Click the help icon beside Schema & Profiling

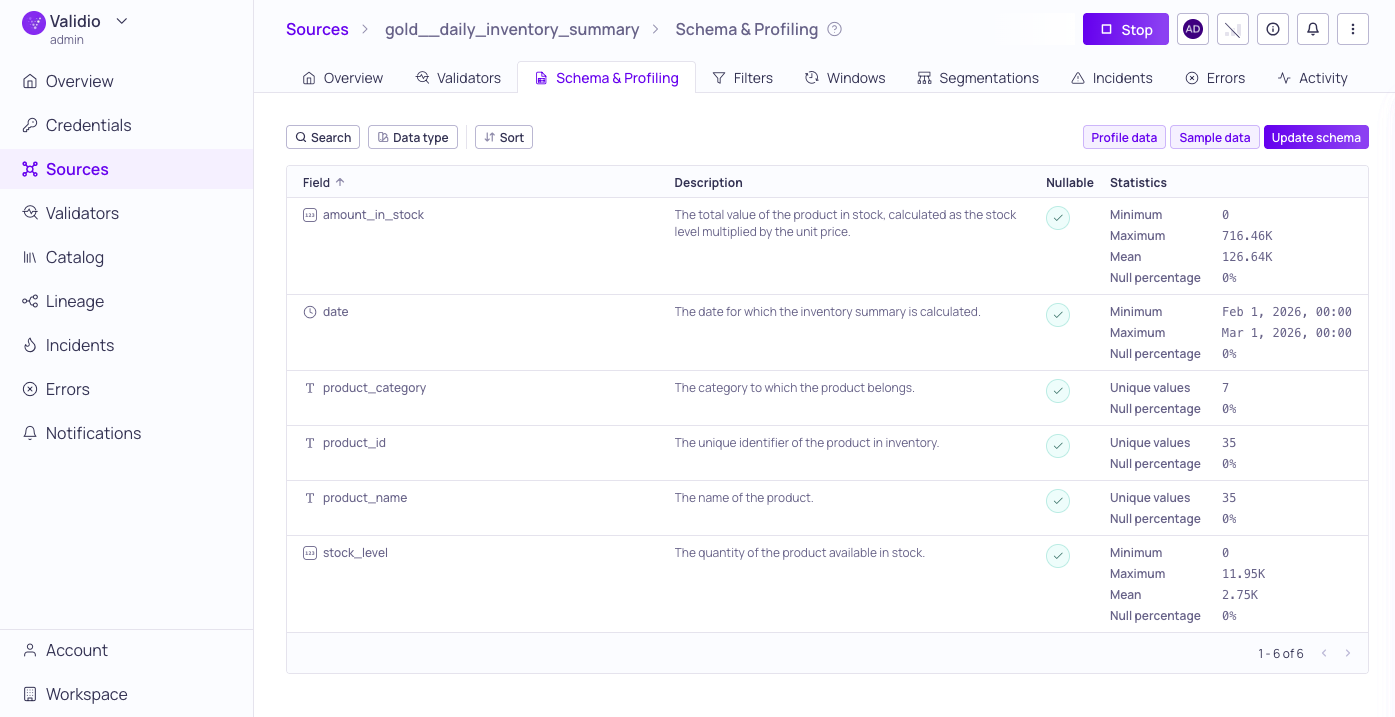point(835,29)
